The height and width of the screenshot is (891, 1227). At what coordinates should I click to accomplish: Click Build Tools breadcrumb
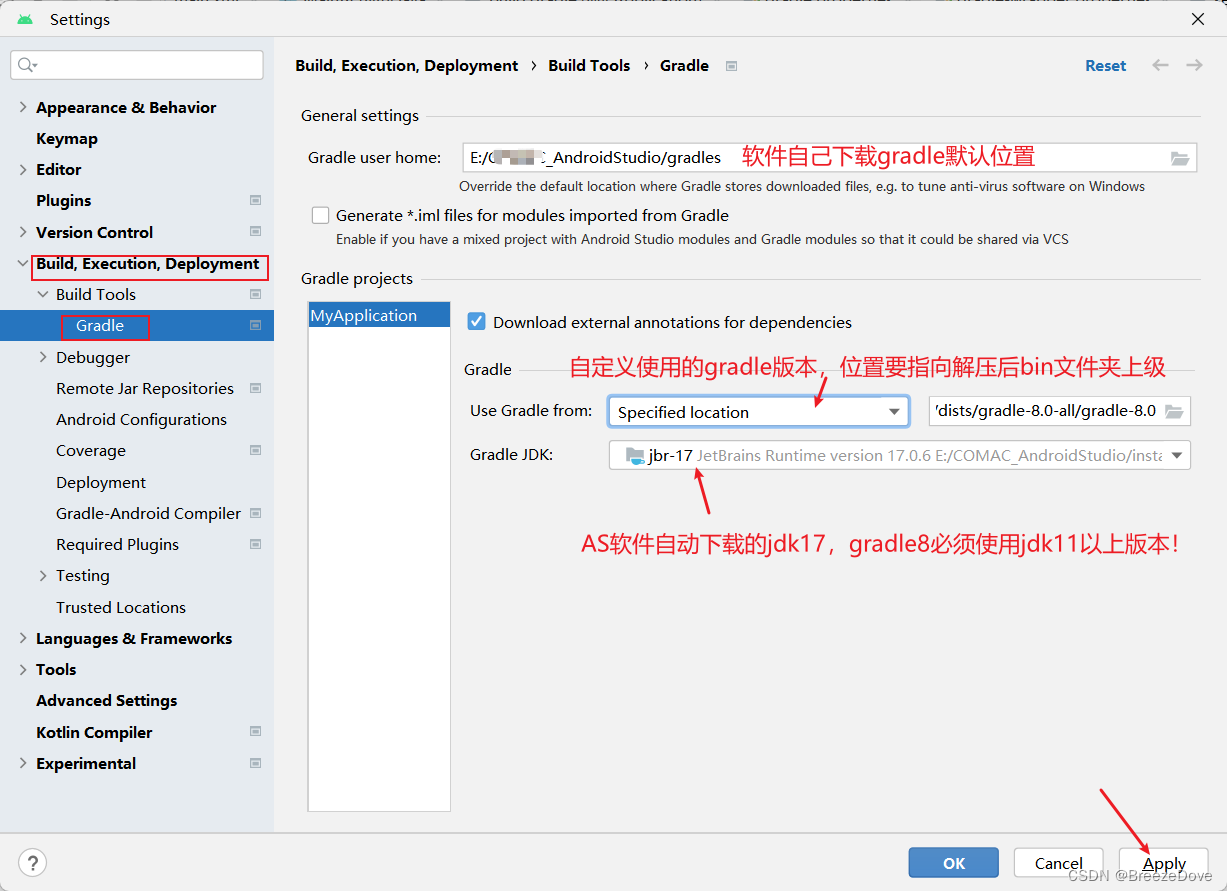589,65
